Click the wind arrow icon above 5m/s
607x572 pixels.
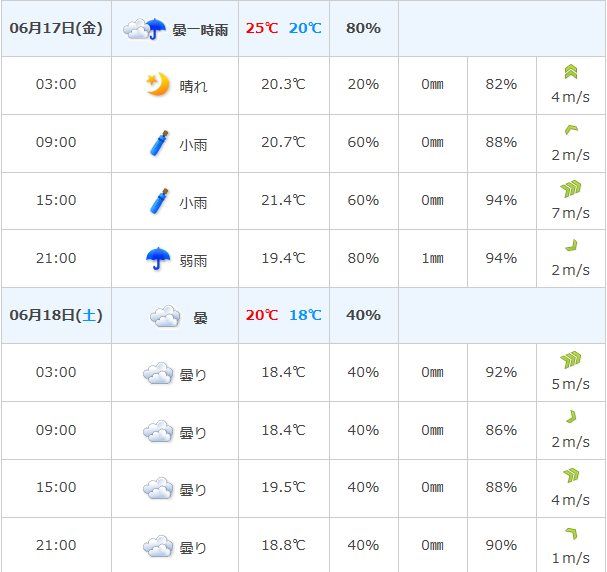click(571, 360)
